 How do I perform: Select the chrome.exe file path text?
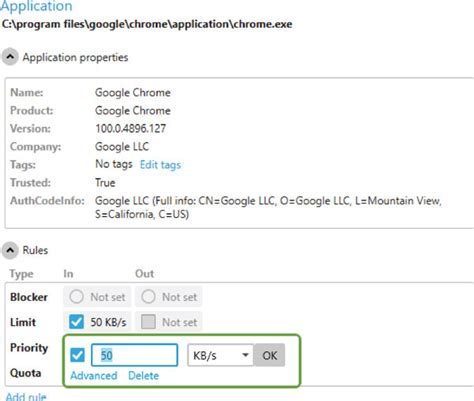point(147,24)
